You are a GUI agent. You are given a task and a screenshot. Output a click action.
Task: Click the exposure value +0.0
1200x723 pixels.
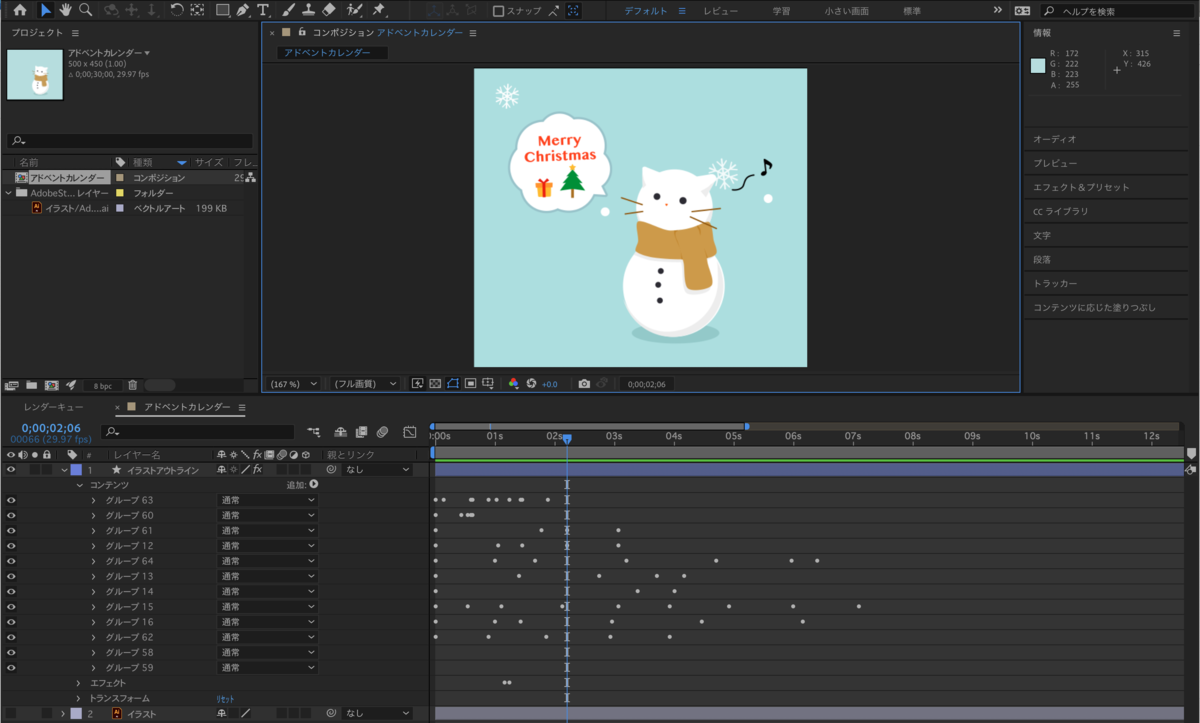point(550,383)
